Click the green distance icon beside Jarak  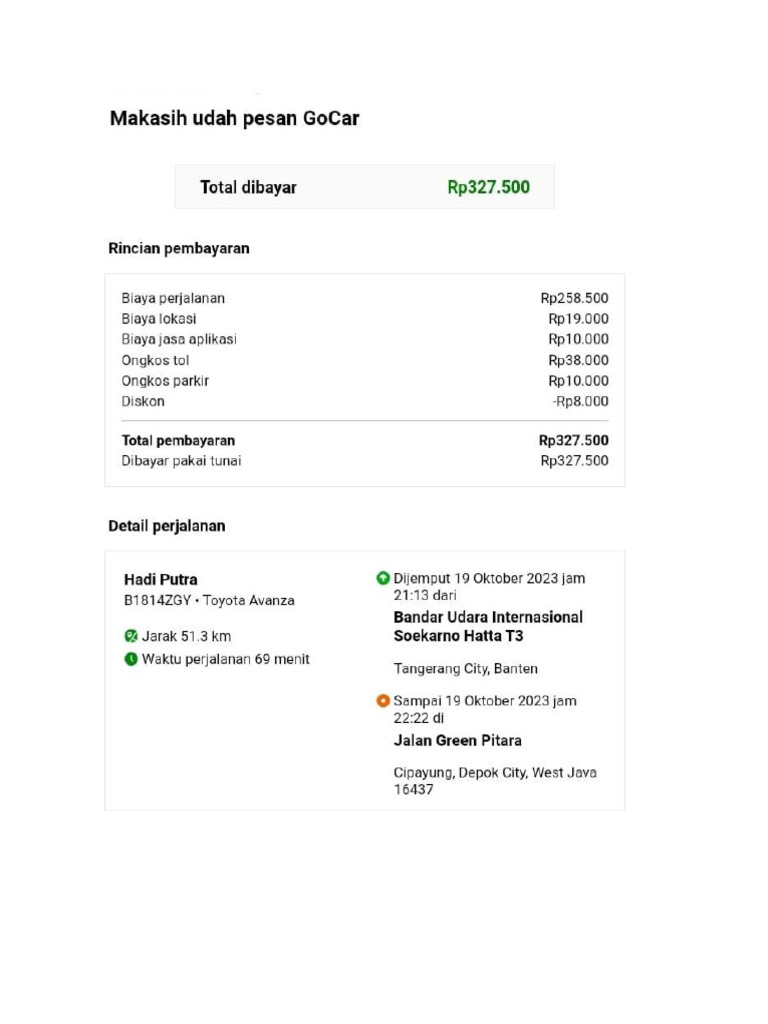pyautogui.click(x=131, y=636)
